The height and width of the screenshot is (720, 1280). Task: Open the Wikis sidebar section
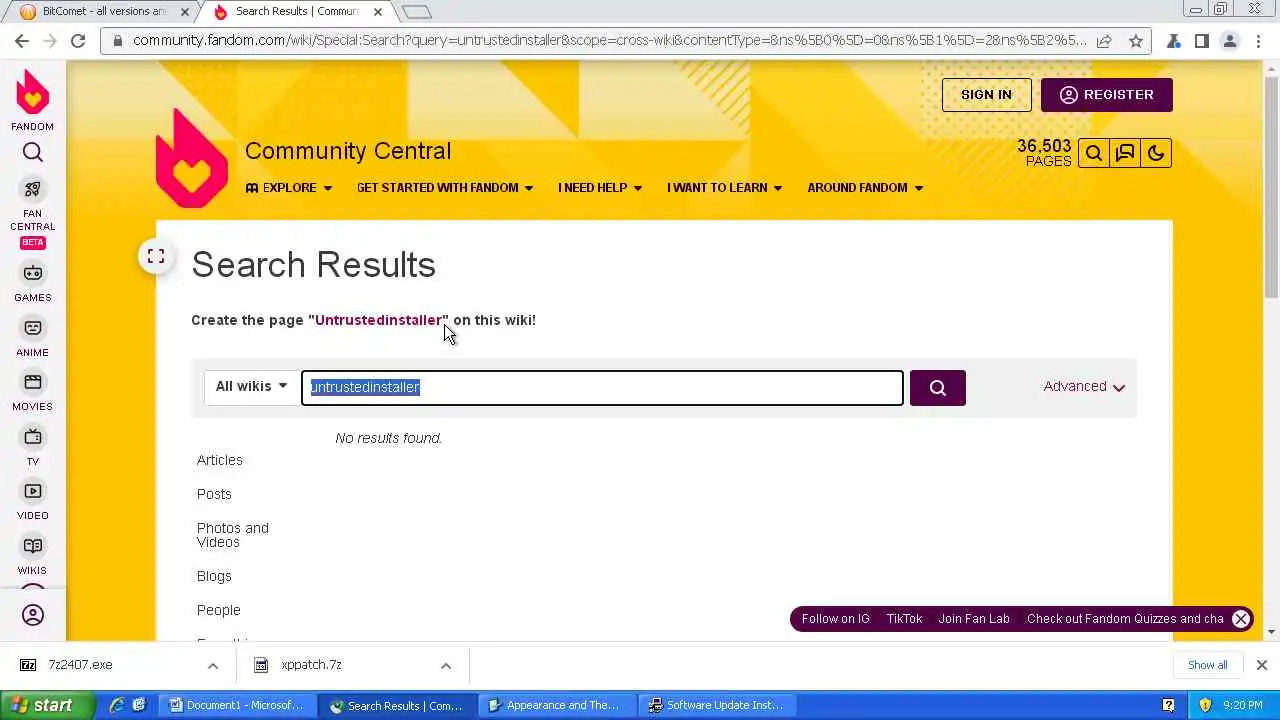tap(33, 555)
